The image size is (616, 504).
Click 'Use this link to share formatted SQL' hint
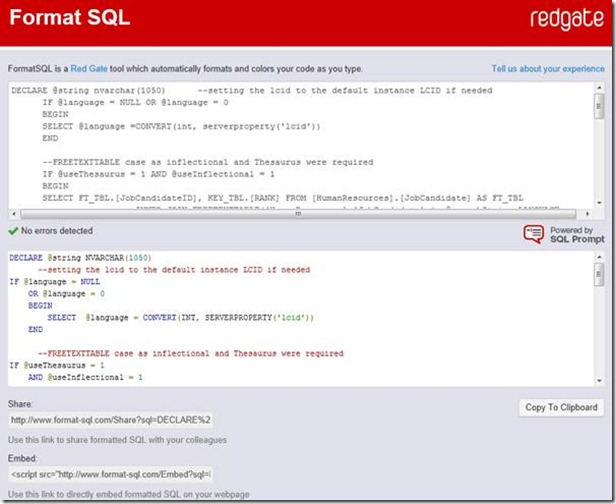click(x=117, y=440)
